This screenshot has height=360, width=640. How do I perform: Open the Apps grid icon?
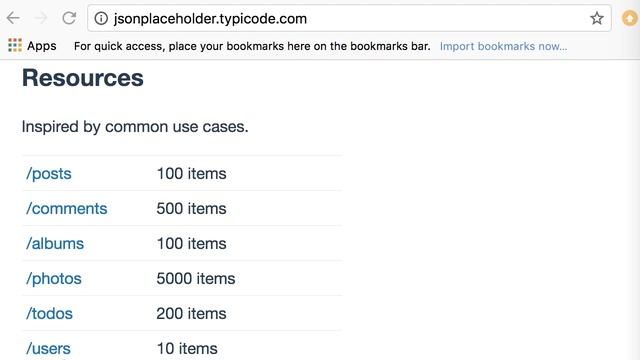pos(15,45)
